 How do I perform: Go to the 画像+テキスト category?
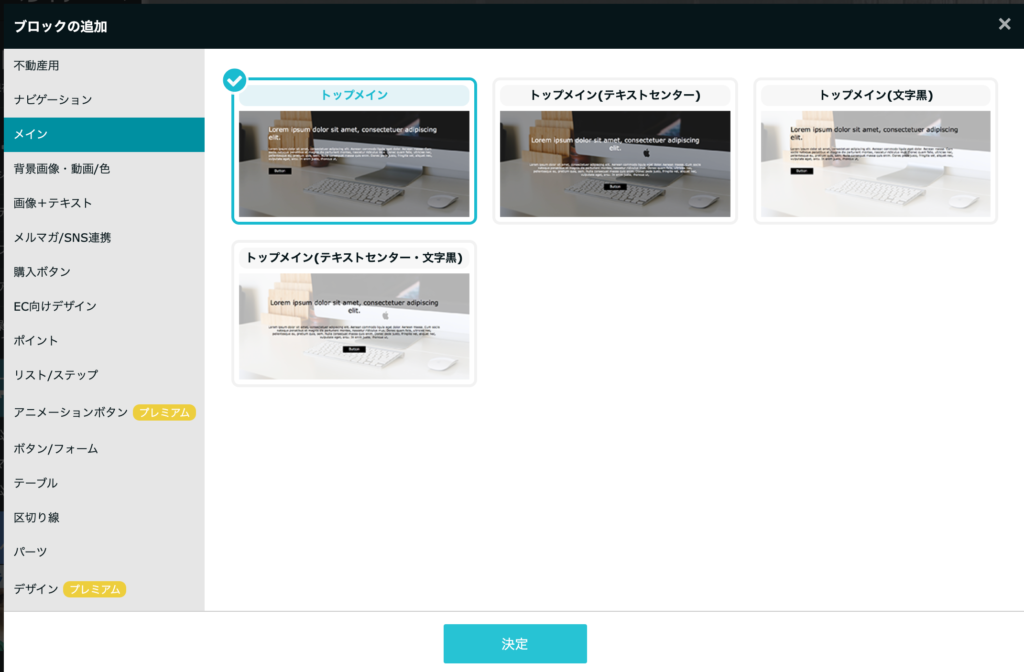point(53,203)
